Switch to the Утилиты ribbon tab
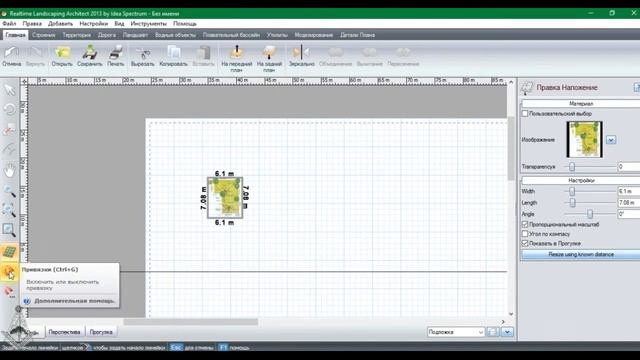 tap(277, 35)
